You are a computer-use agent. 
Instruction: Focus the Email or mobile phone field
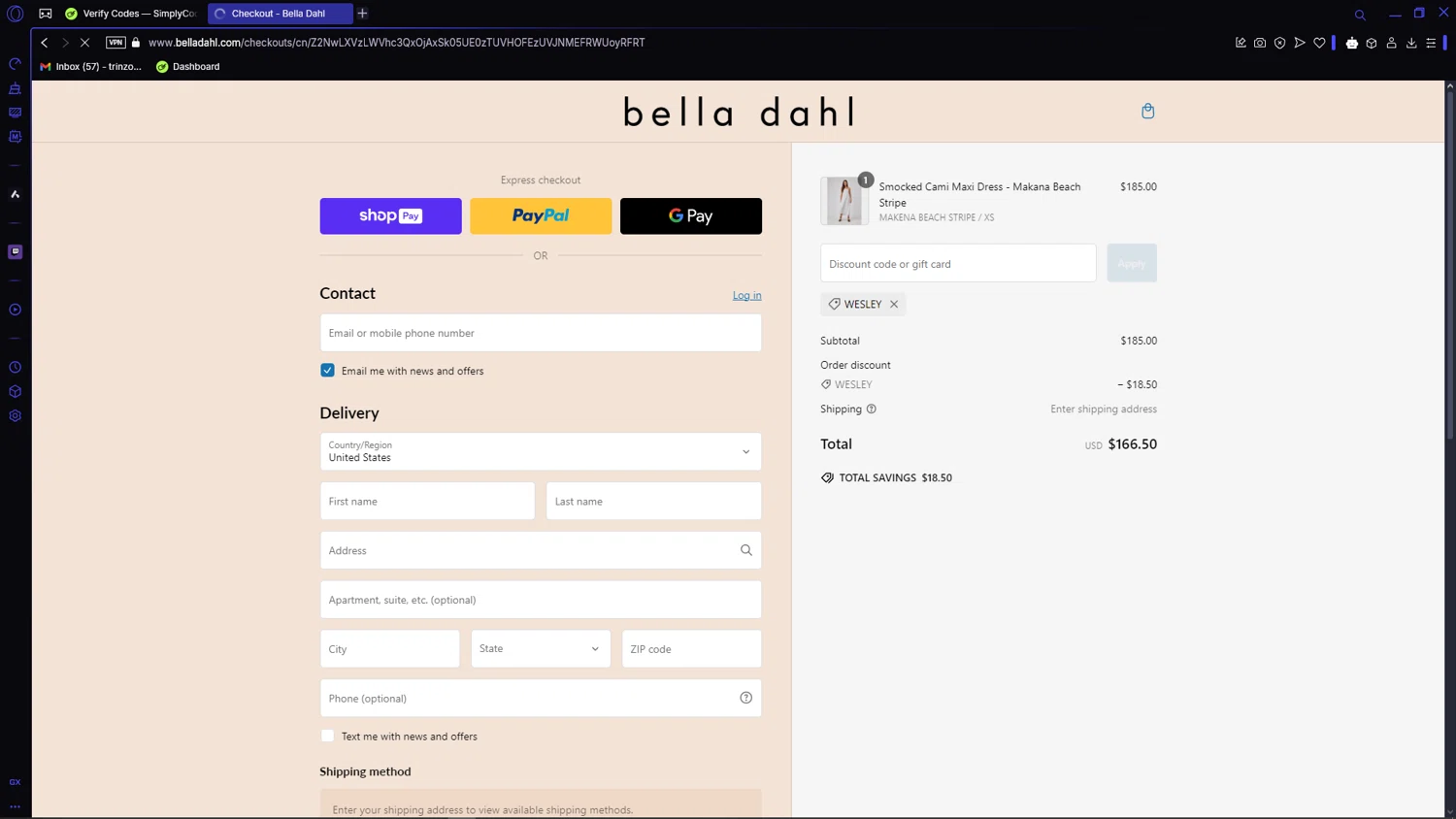[x=541, y=333]
